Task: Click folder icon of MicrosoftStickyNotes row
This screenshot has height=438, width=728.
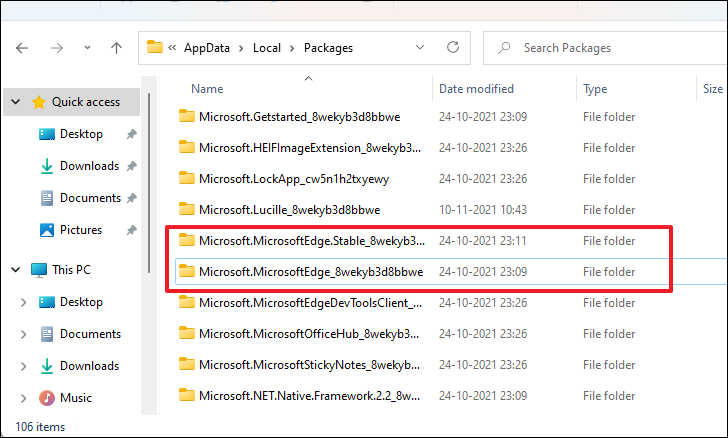Action: click(x=187, y=365)
